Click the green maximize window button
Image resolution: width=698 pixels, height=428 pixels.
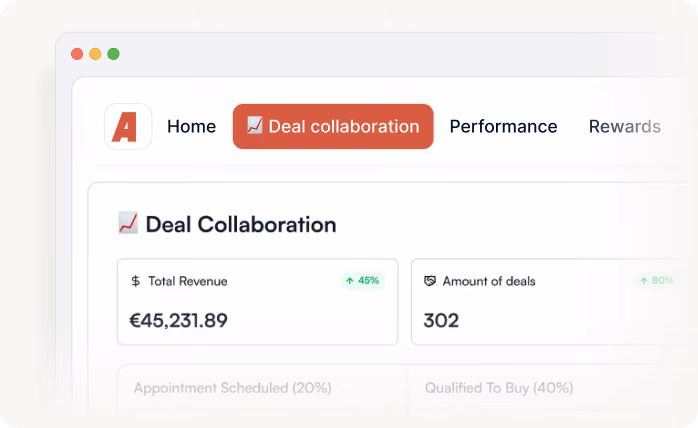114,54
